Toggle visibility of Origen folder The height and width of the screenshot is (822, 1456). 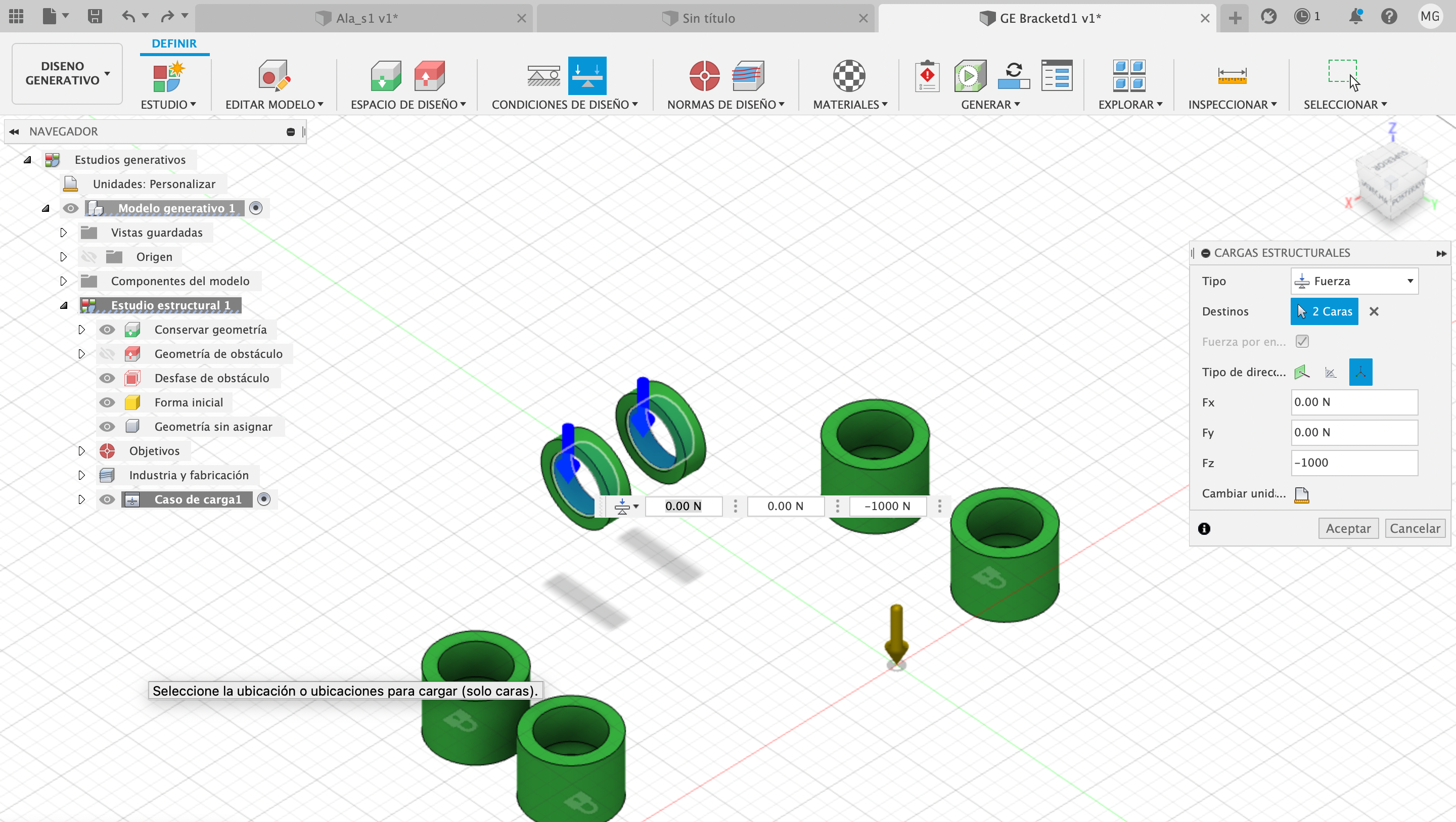pos(89,257)
